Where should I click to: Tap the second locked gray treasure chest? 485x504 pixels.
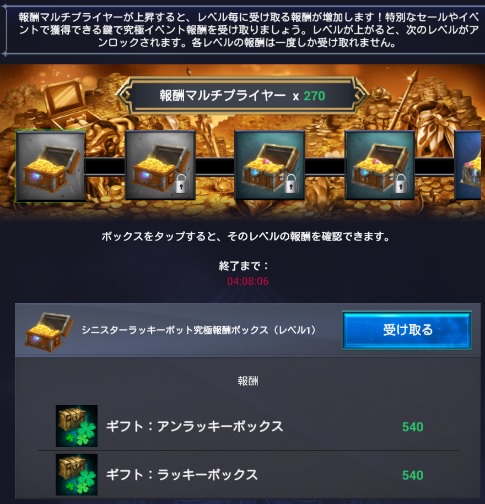(x=160, y=165)
